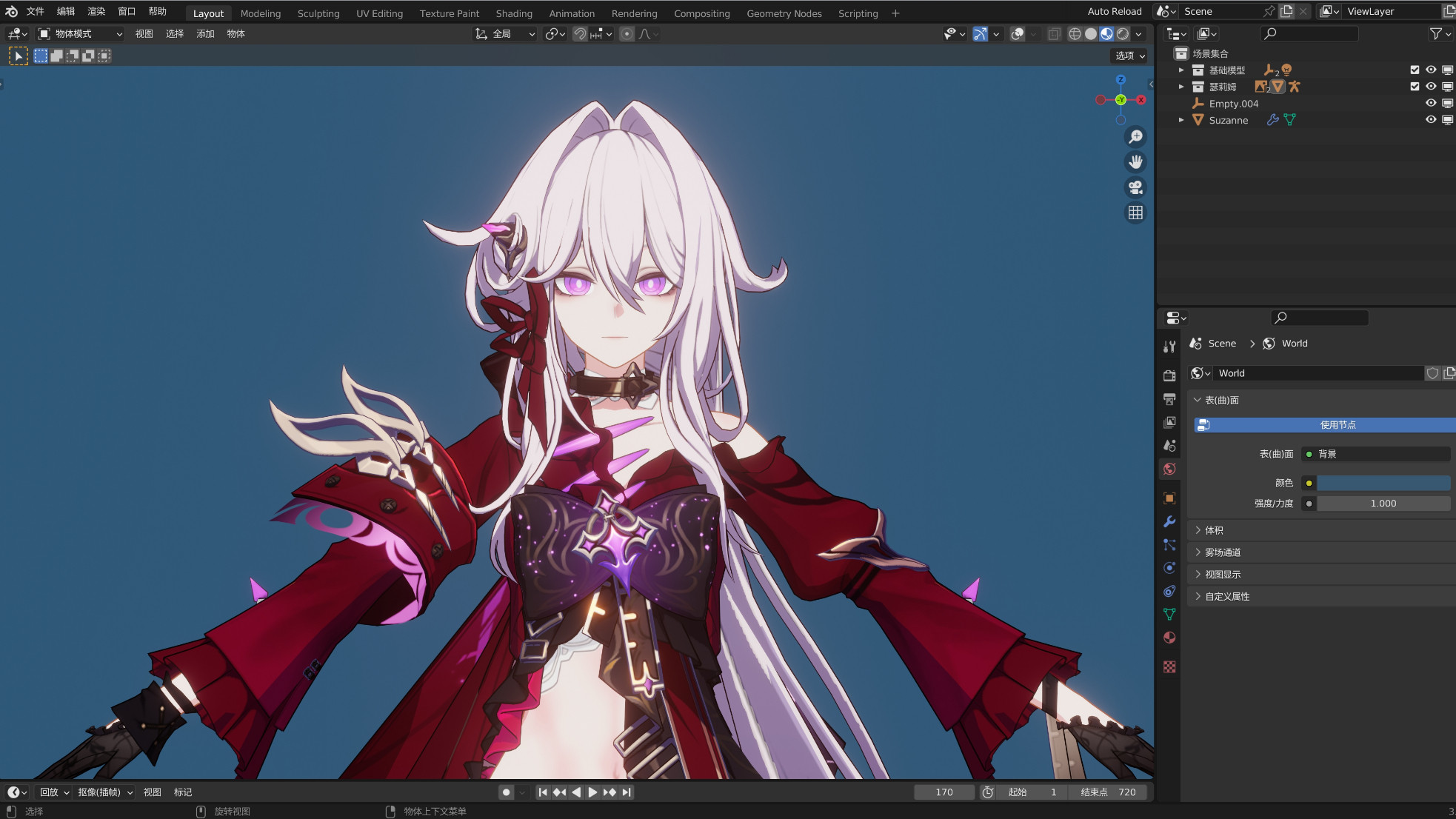Click the pan view hand icon

tap(1135, 162)
